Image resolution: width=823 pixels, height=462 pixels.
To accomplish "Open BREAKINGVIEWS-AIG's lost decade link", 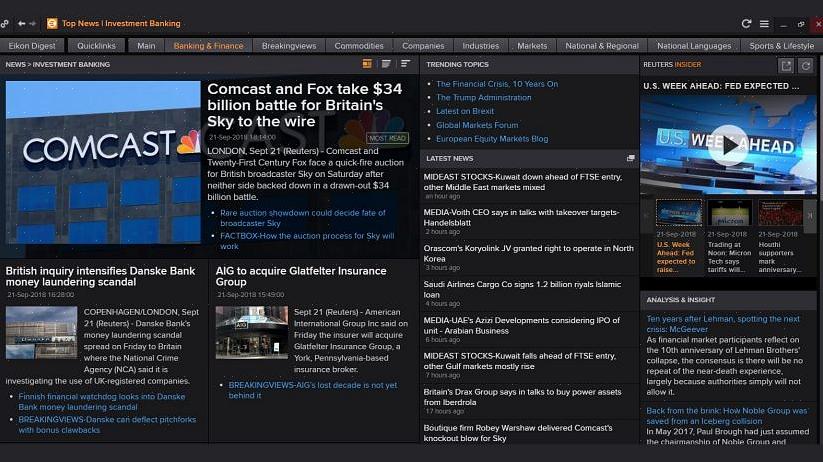I will (313, 390).
